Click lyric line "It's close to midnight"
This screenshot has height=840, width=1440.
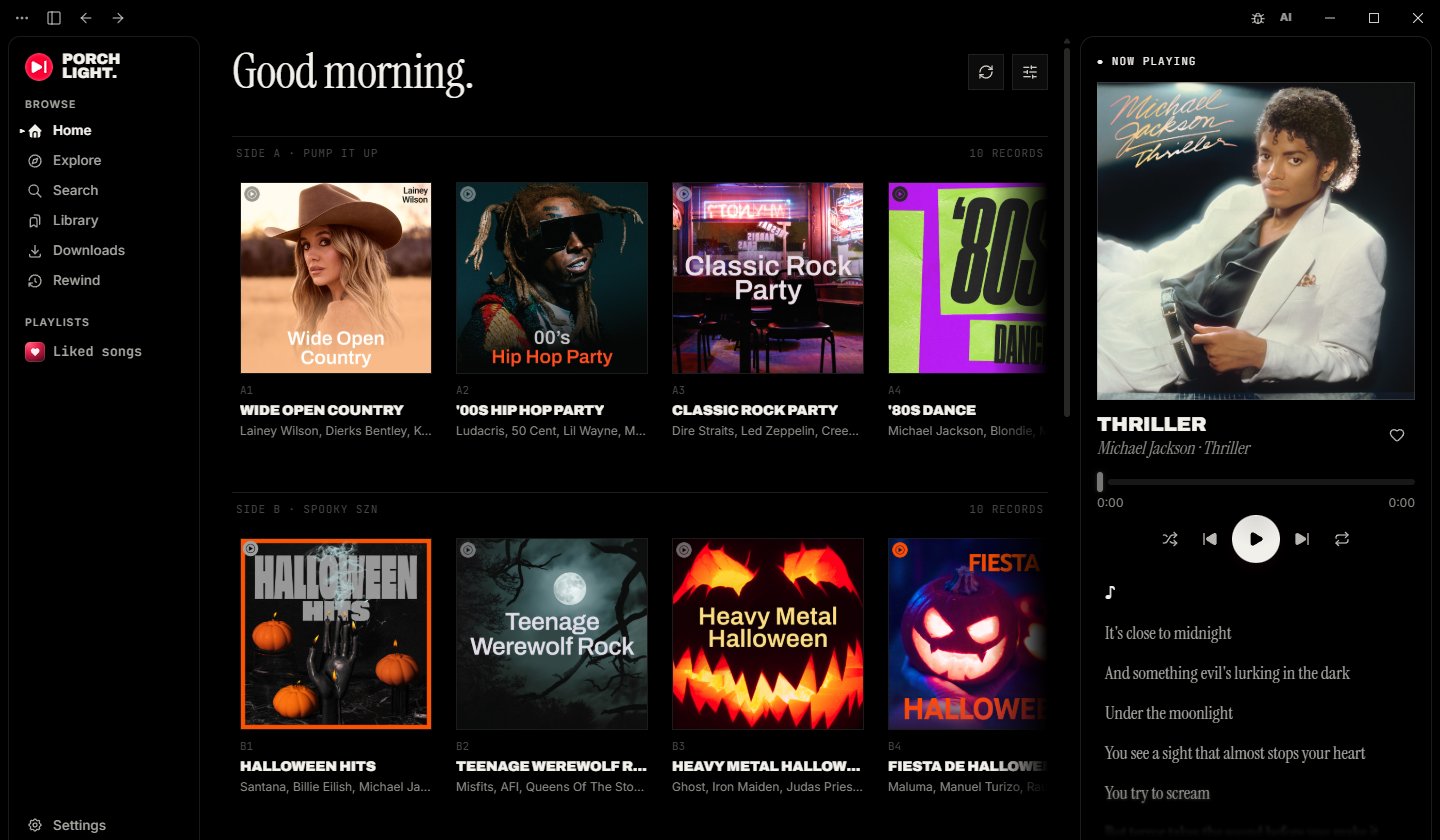click(x=1168, y=633)
